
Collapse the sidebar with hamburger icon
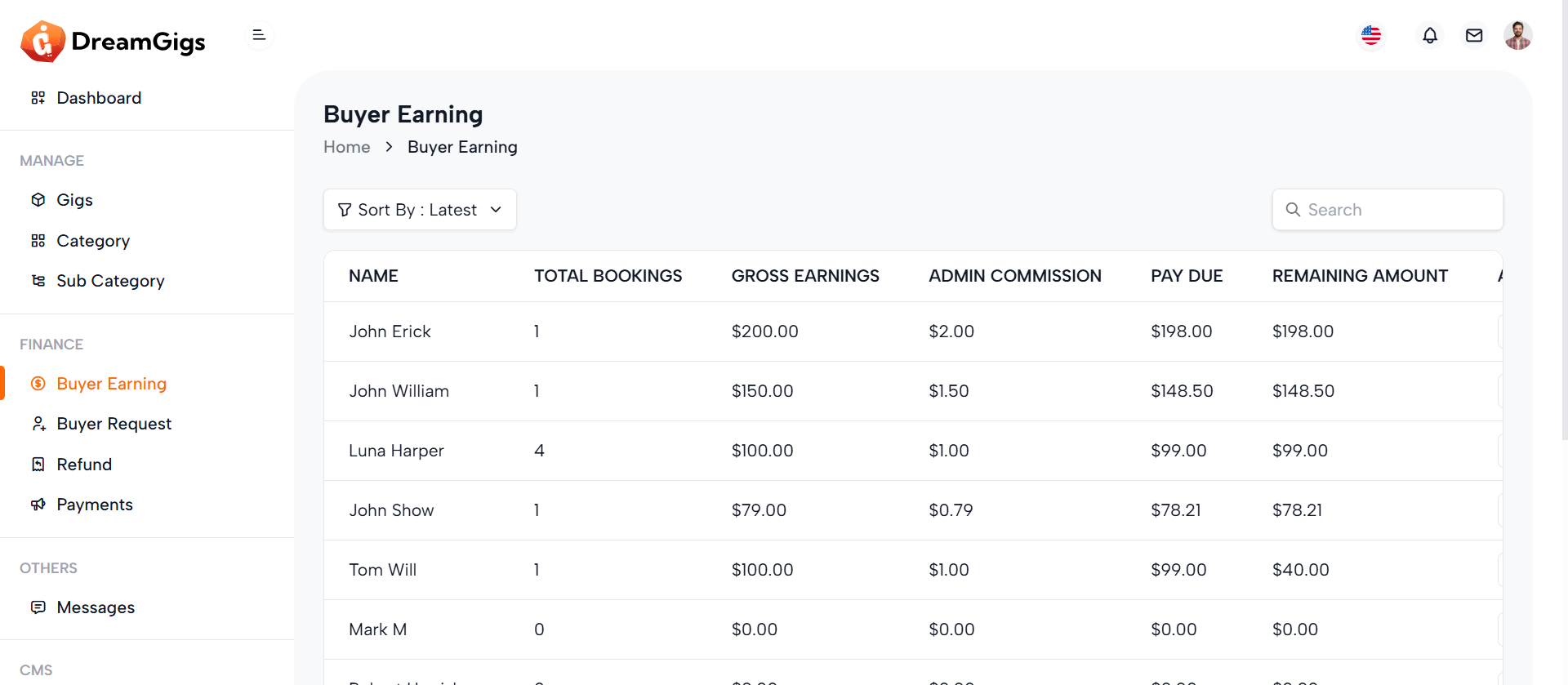(259, 35)
